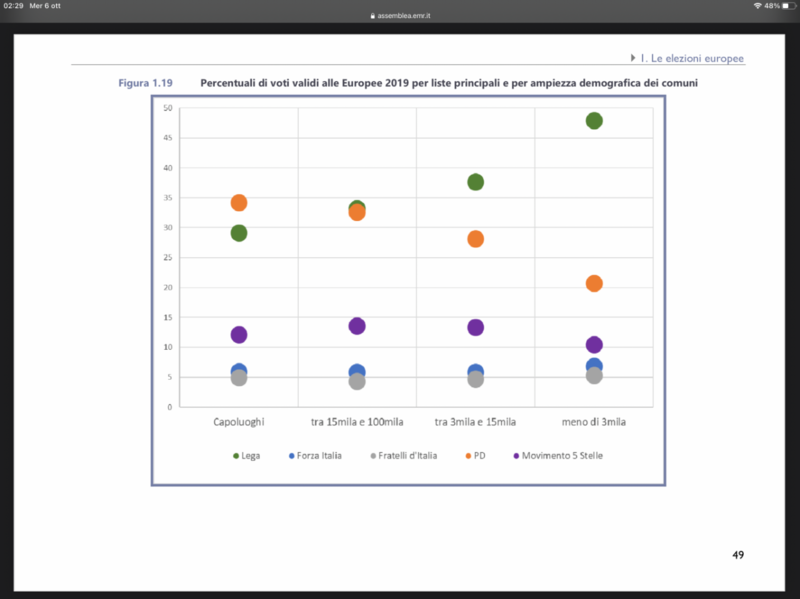Screen dimensions: 800x599
Task: Tap the assemblea.emr.it address bar
Action: pyautogui.click(x=400, y=16)
